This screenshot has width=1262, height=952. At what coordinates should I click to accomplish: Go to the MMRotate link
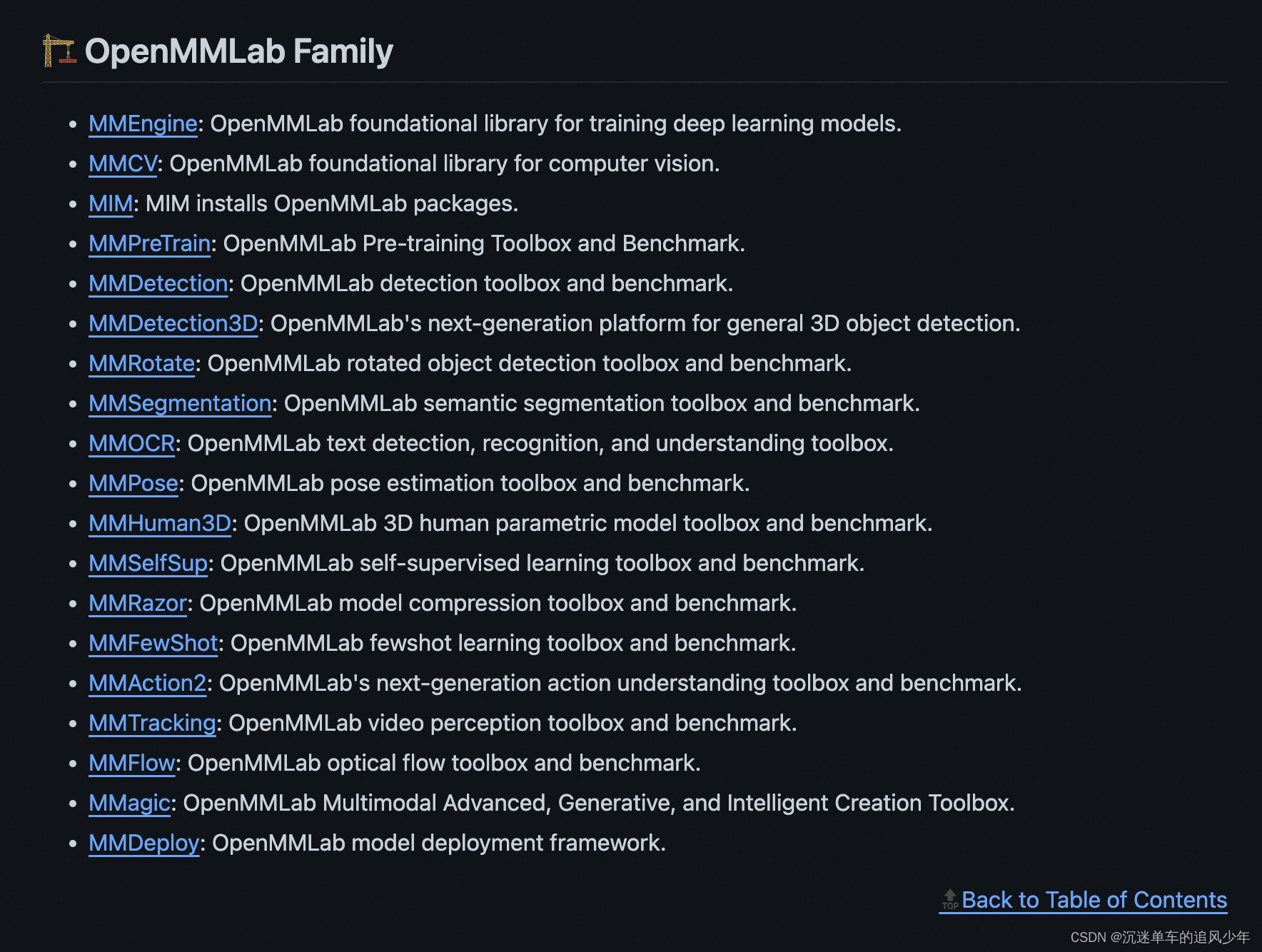coord(142,363)
